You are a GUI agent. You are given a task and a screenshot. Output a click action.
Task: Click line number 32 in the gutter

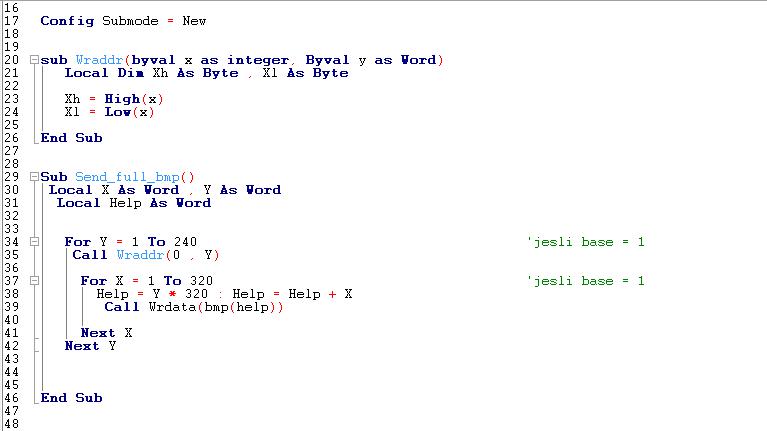[x=11, y=216]
